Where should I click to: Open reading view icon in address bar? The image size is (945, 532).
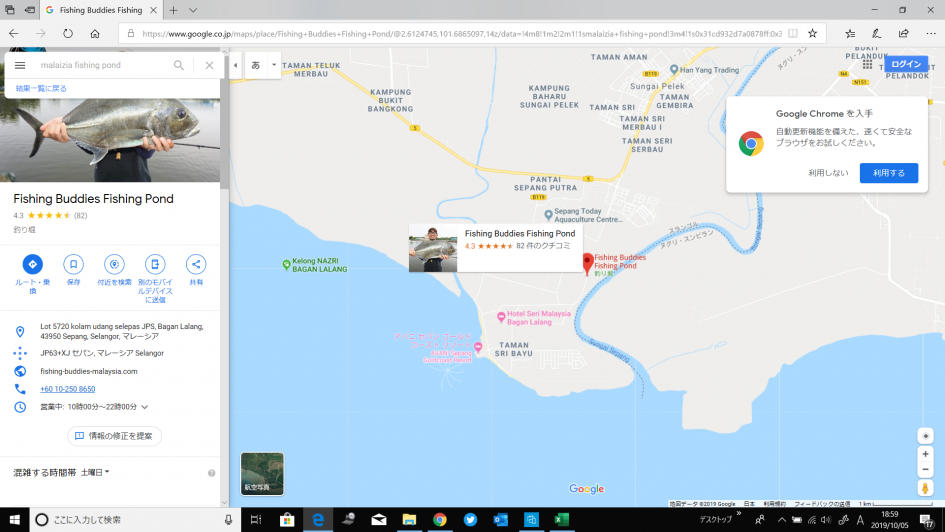[x=793, y=34]
